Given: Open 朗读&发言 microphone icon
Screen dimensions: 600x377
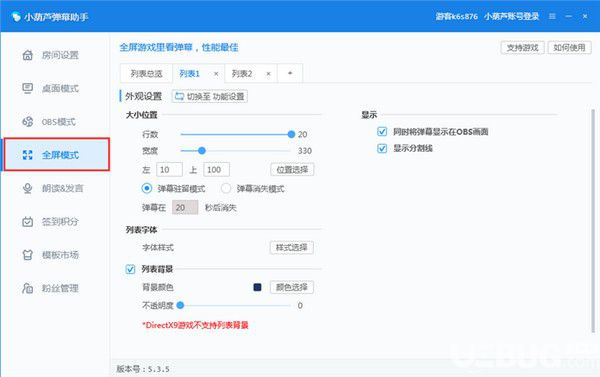Looking at the screenshot, I should point(28,188).
